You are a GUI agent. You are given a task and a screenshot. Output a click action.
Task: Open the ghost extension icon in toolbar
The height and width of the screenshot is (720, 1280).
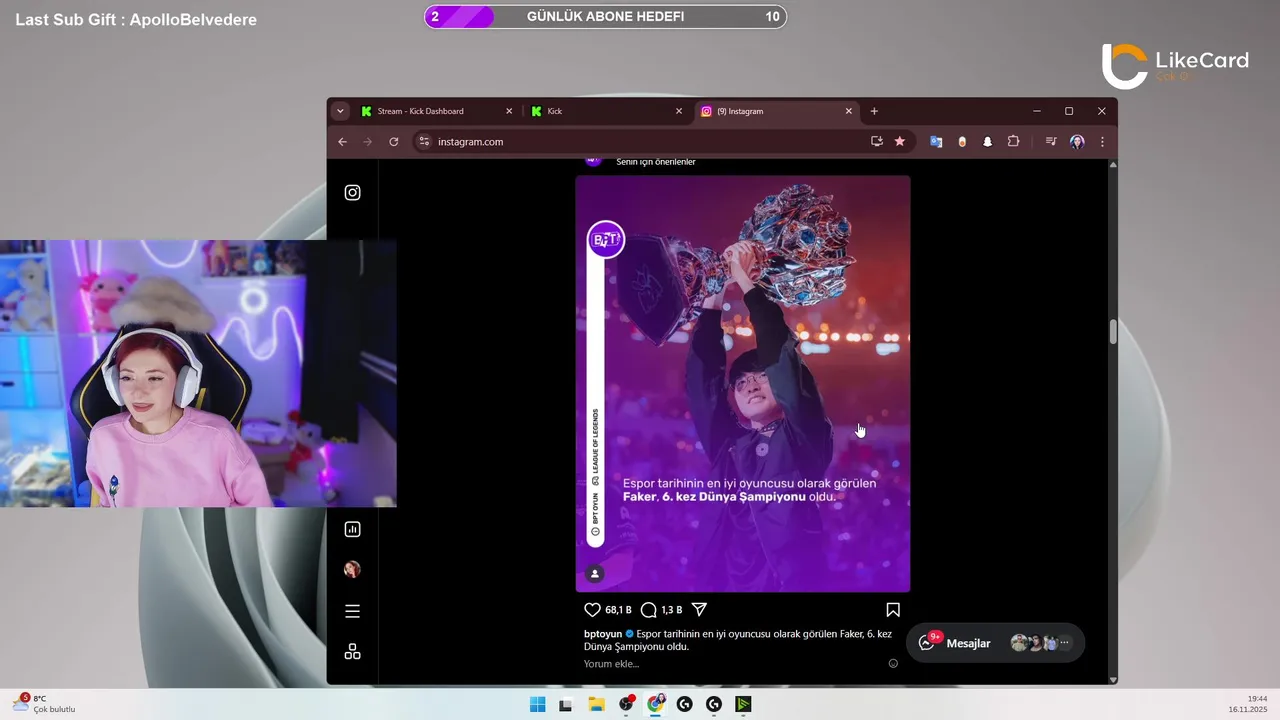point(987,142)
